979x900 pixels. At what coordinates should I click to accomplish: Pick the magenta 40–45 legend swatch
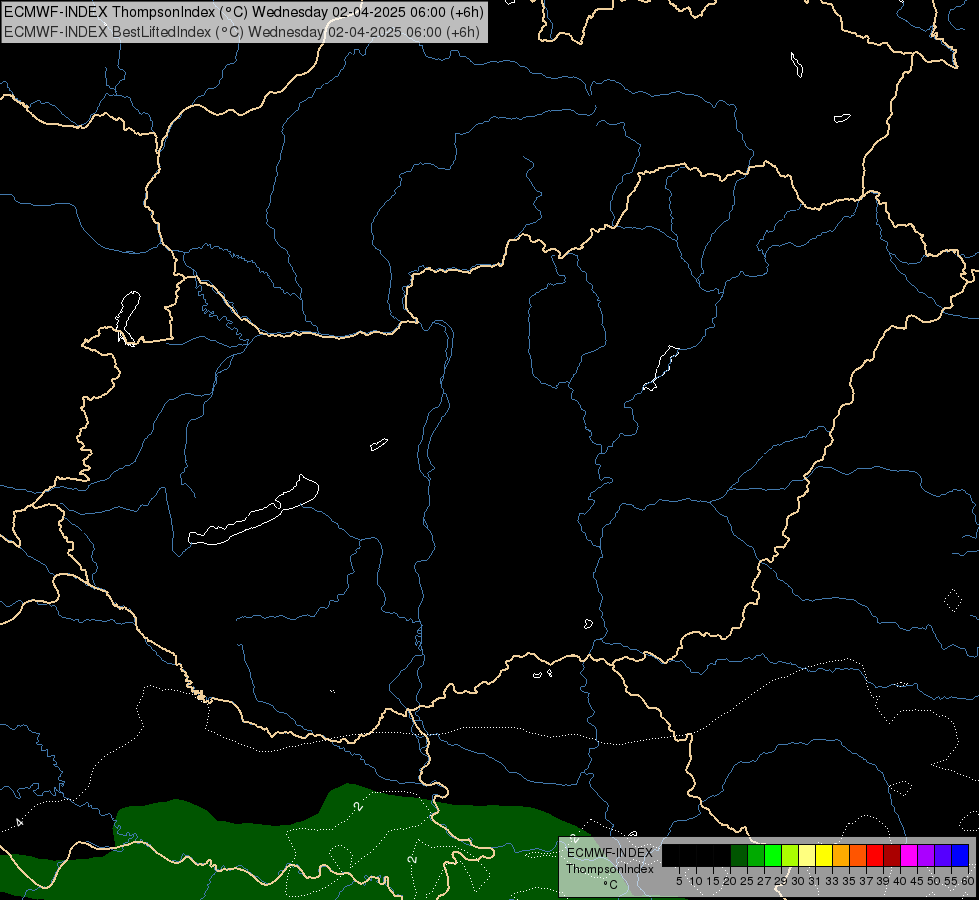click(909, 855)
